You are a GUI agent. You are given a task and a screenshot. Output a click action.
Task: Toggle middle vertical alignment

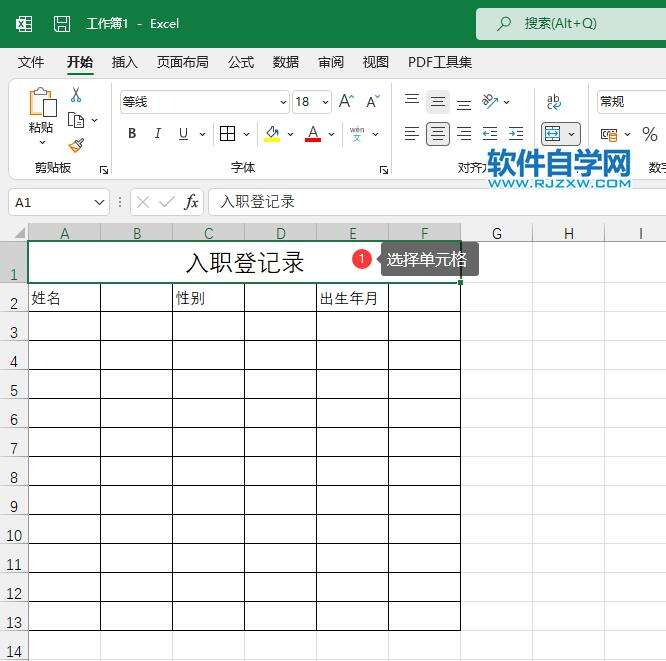437,102
